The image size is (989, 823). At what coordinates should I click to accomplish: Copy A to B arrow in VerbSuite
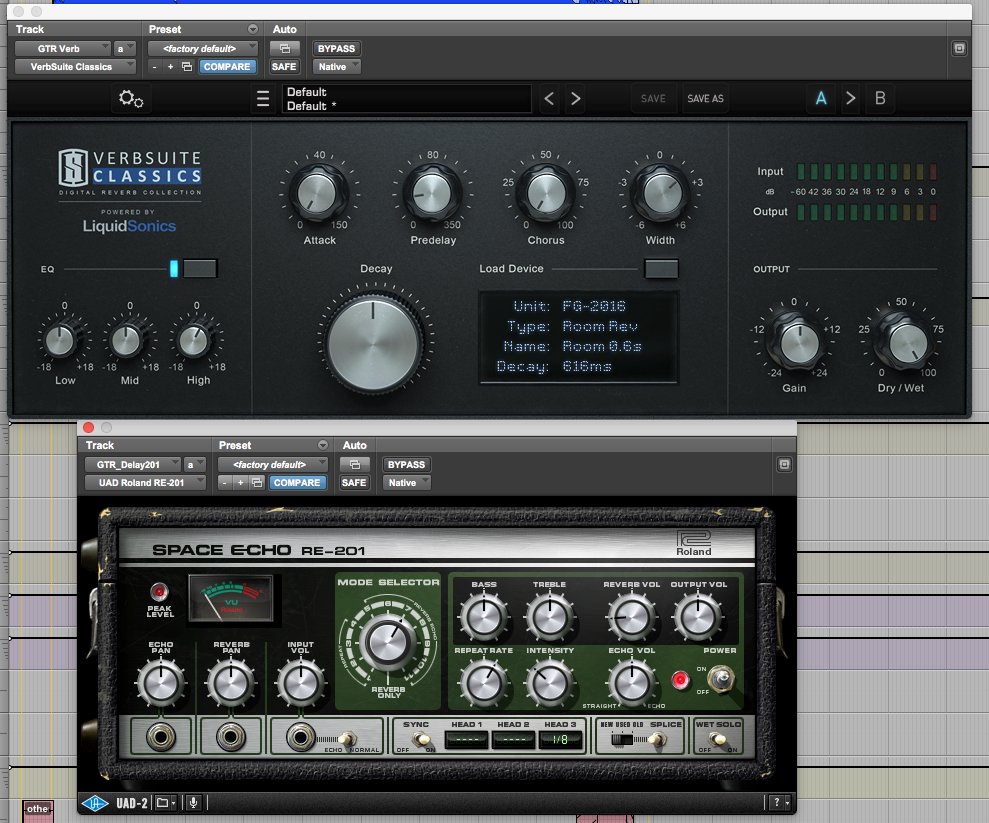[850, 98]
